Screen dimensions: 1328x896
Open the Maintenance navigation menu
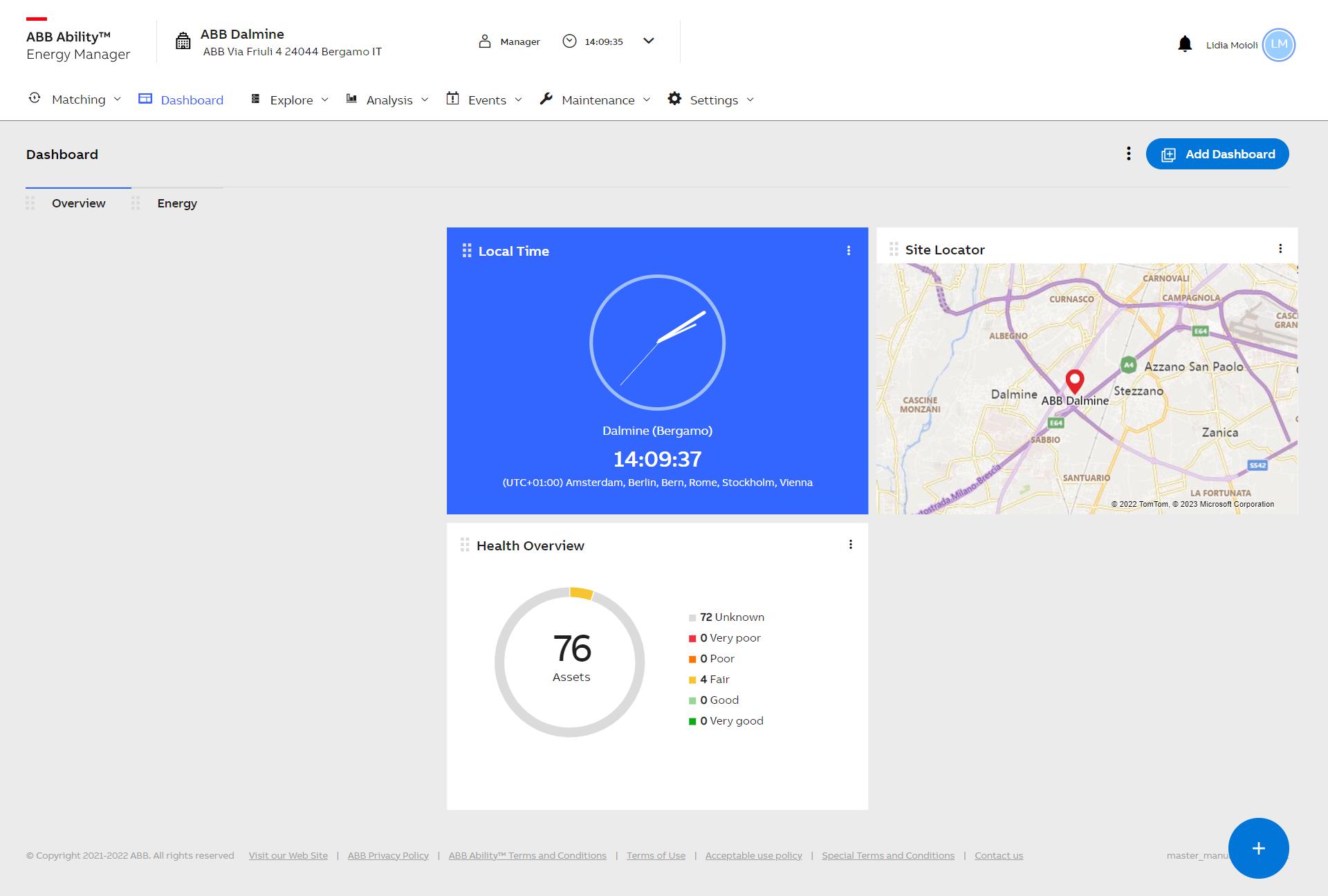[x=596, y=100]
